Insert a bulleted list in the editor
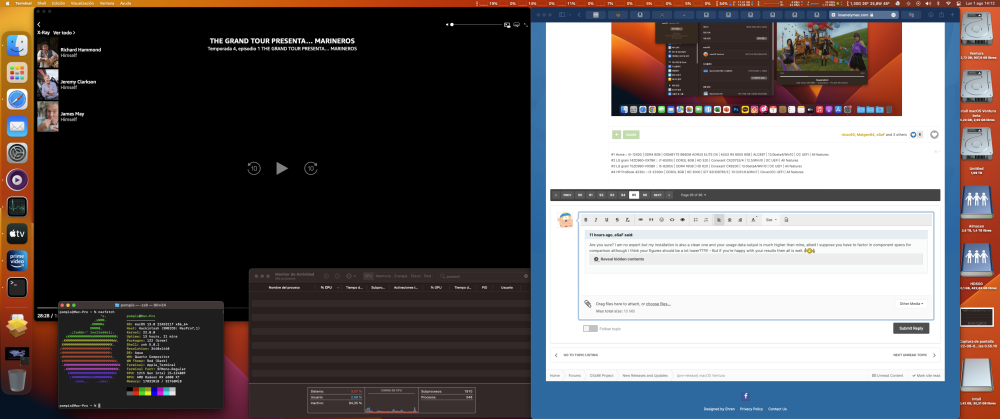Viewport: 1000px width, 419px height. (x=696, y=219)
